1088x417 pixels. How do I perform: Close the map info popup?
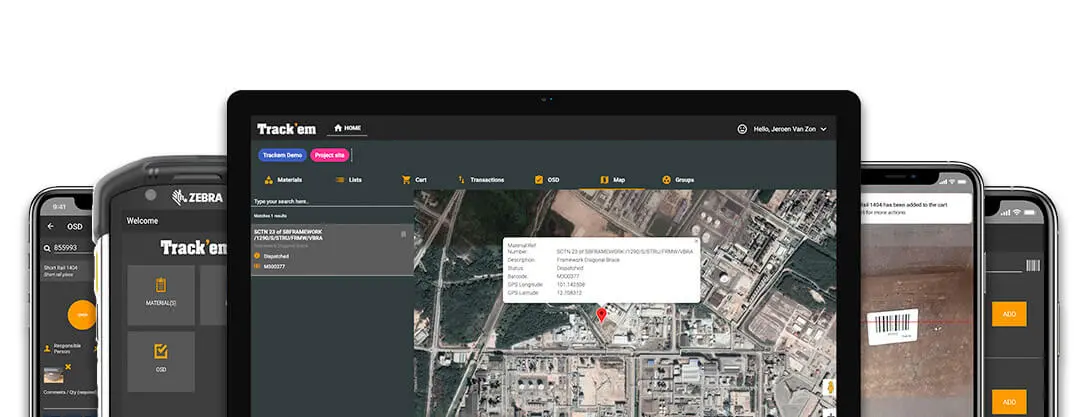(x=697, y=241)
